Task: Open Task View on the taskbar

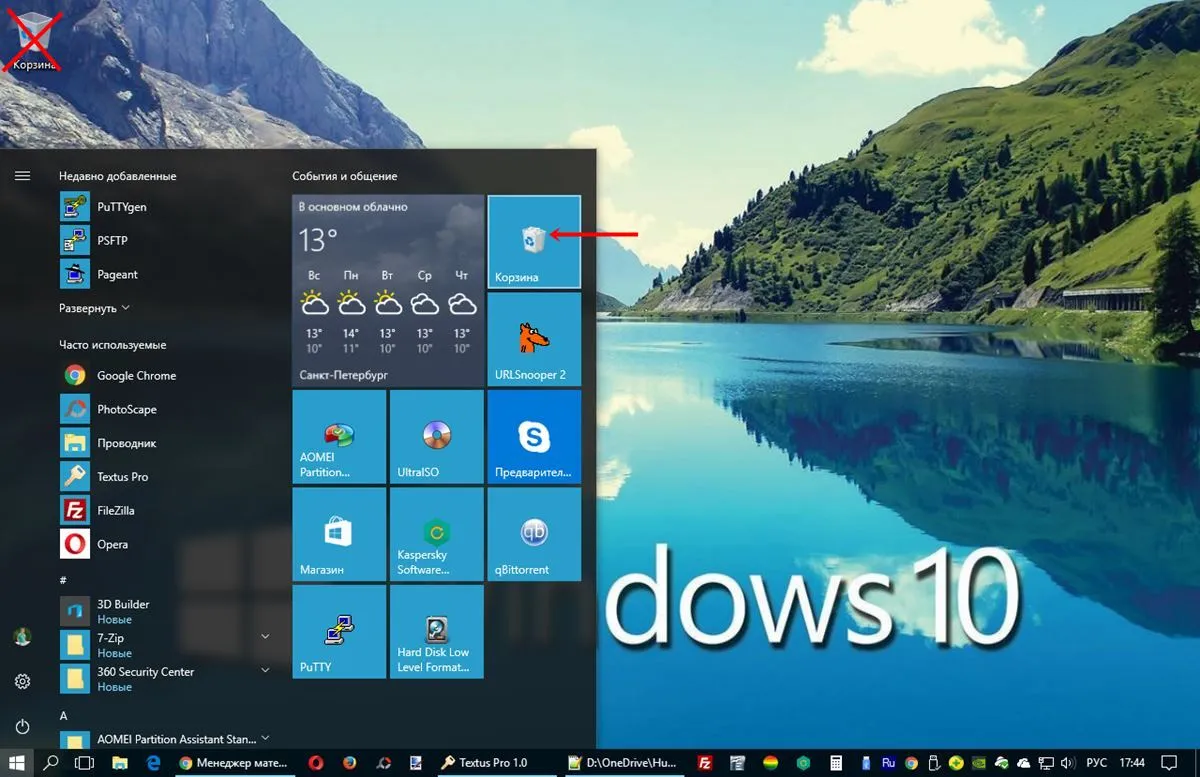Action: coord(85,763)
